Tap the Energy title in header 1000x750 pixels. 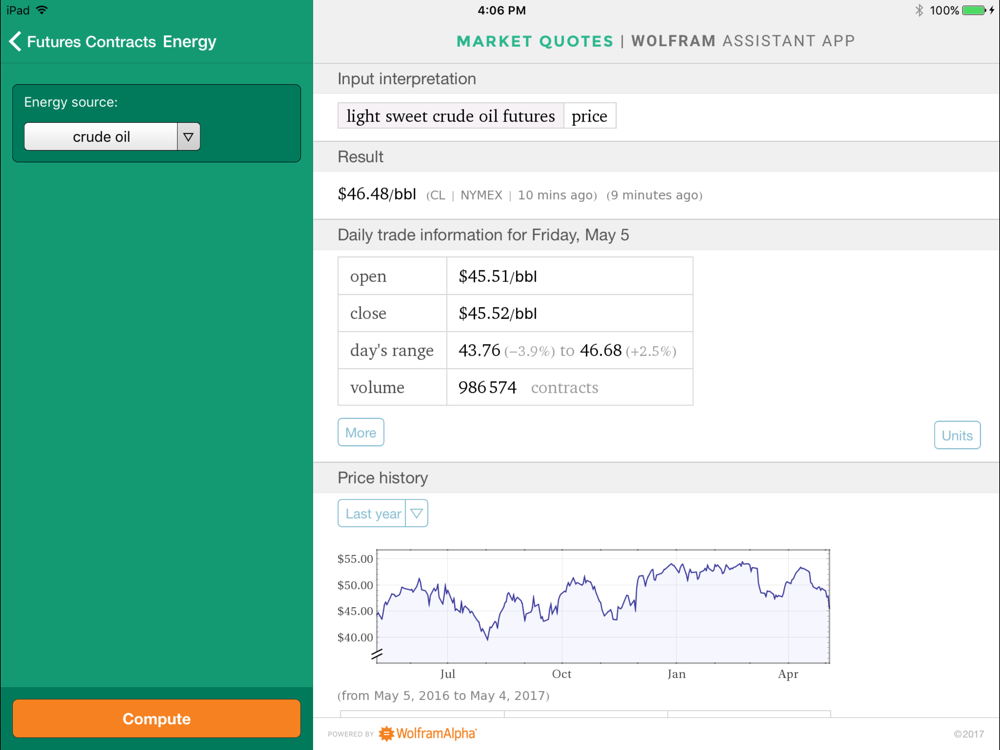(189, 41)
